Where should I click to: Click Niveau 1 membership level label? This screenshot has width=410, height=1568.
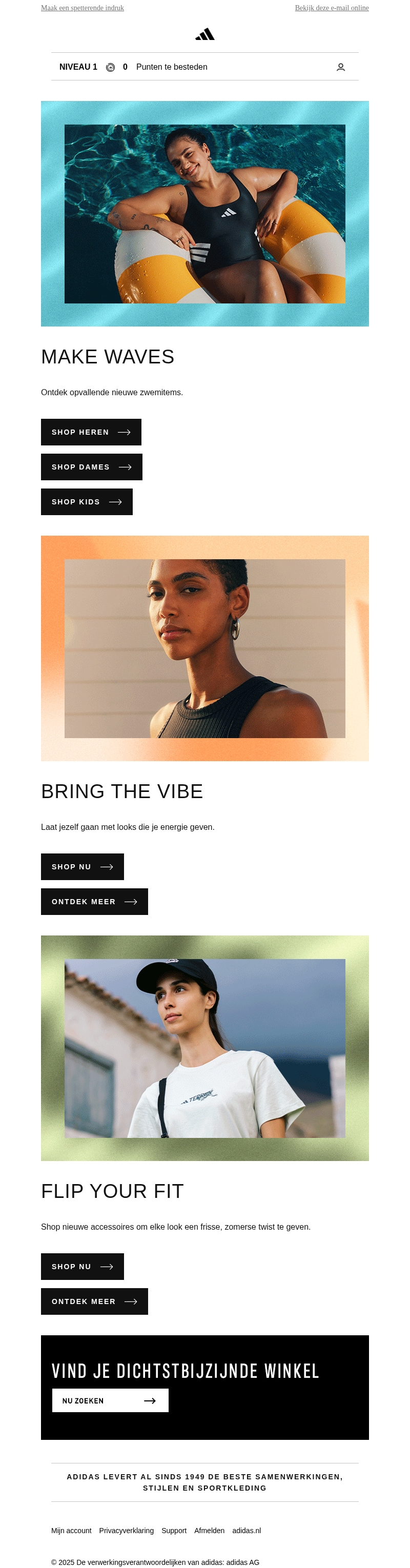pos(78,67)
